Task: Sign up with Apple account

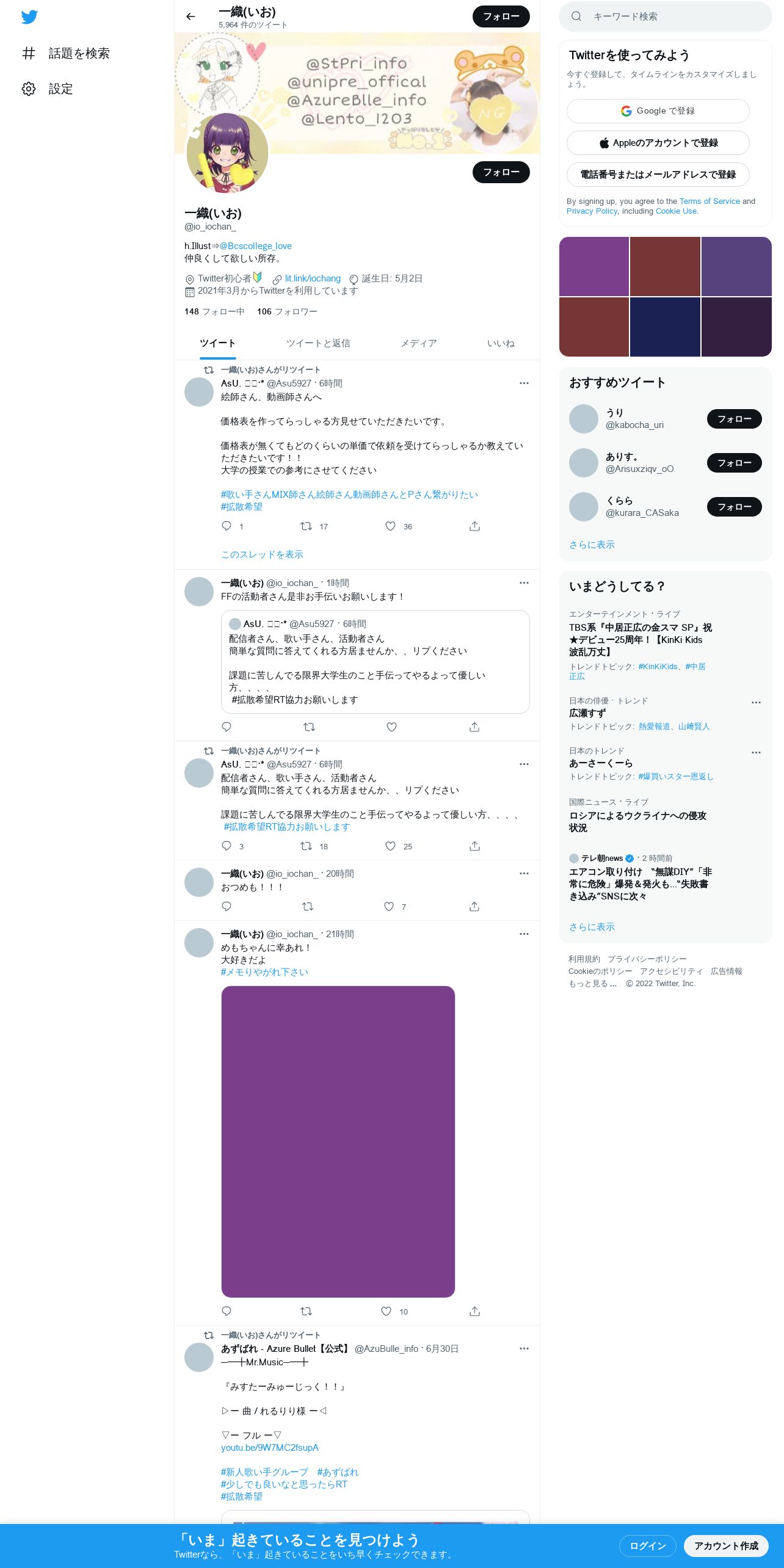Action: 658,143
